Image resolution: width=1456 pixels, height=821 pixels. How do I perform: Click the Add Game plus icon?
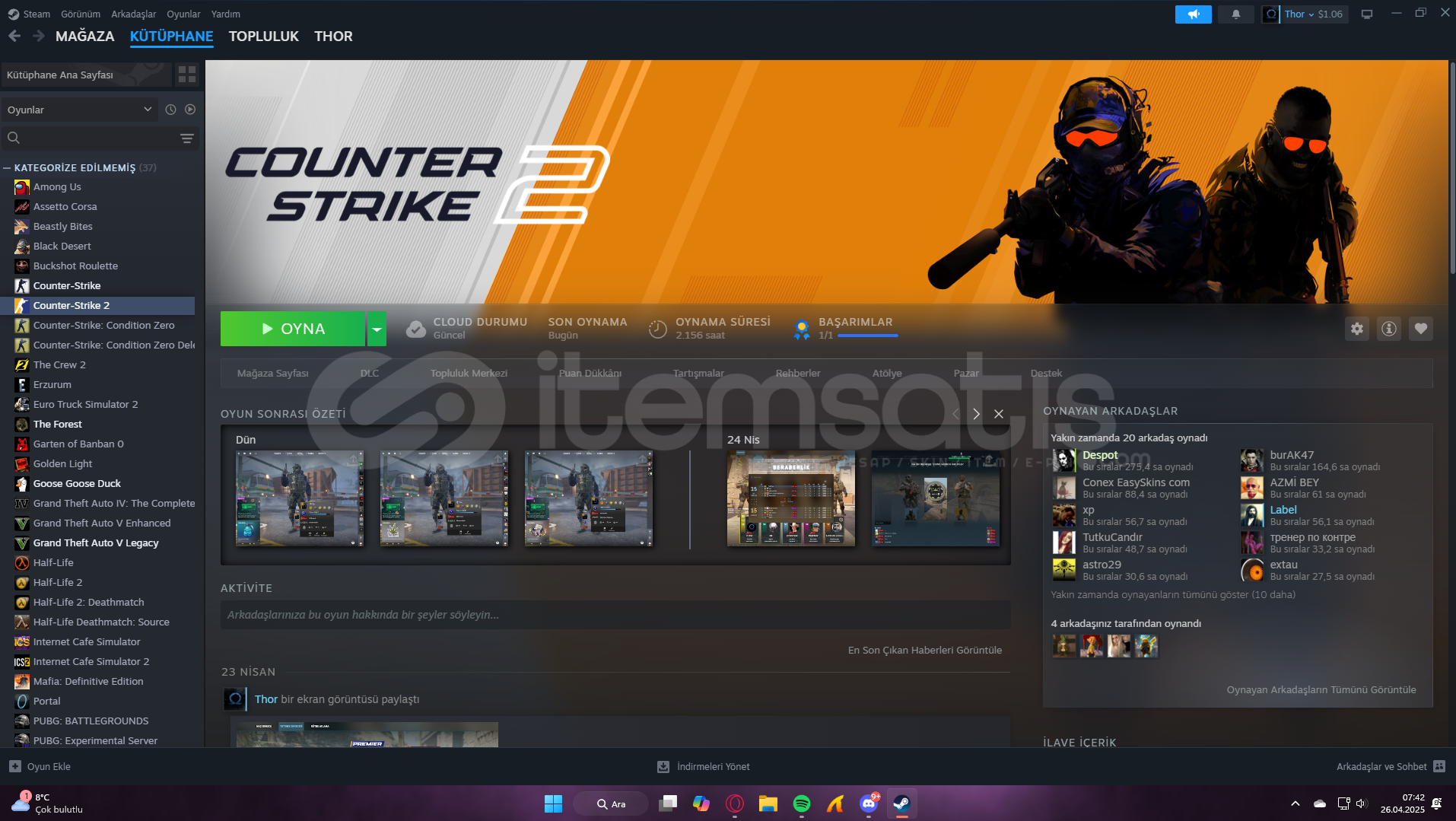15,766
